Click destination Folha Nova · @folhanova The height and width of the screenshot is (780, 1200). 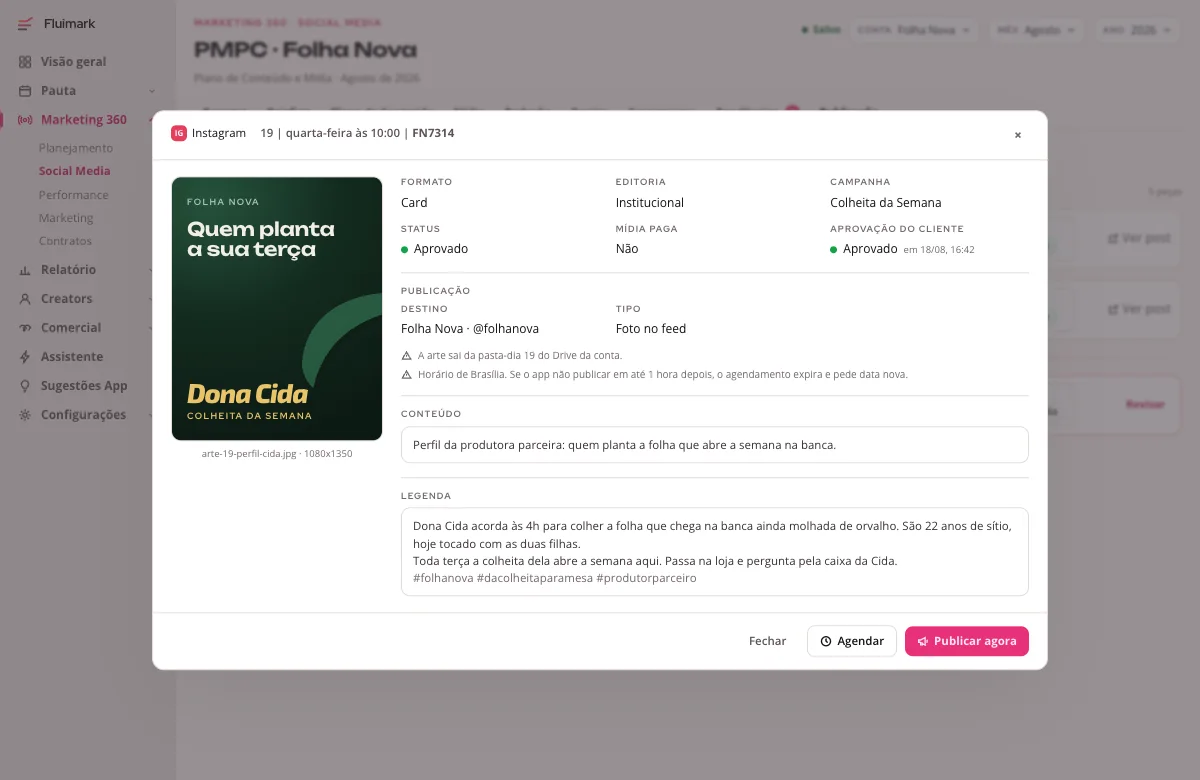click(x=470, y=329)
